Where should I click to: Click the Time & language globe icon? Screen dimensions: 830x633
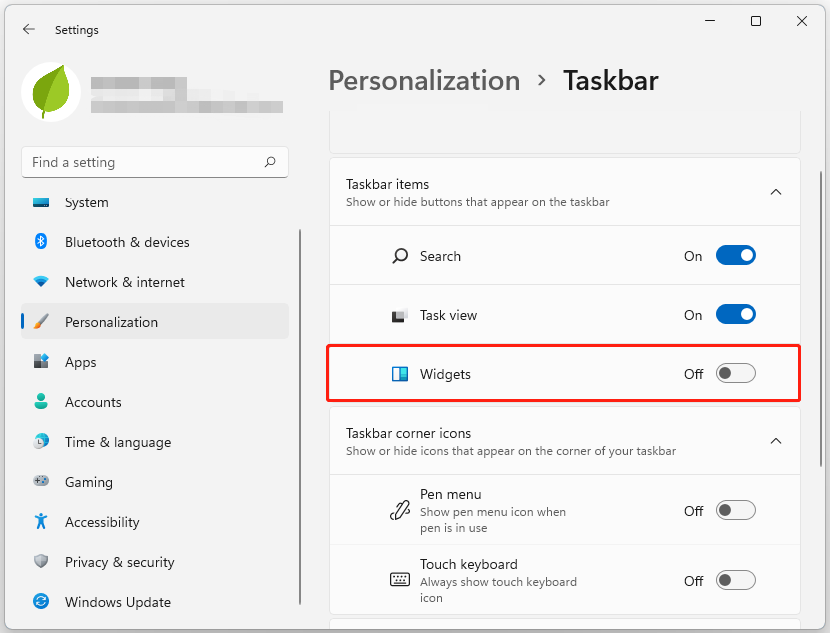click(41, 441)
